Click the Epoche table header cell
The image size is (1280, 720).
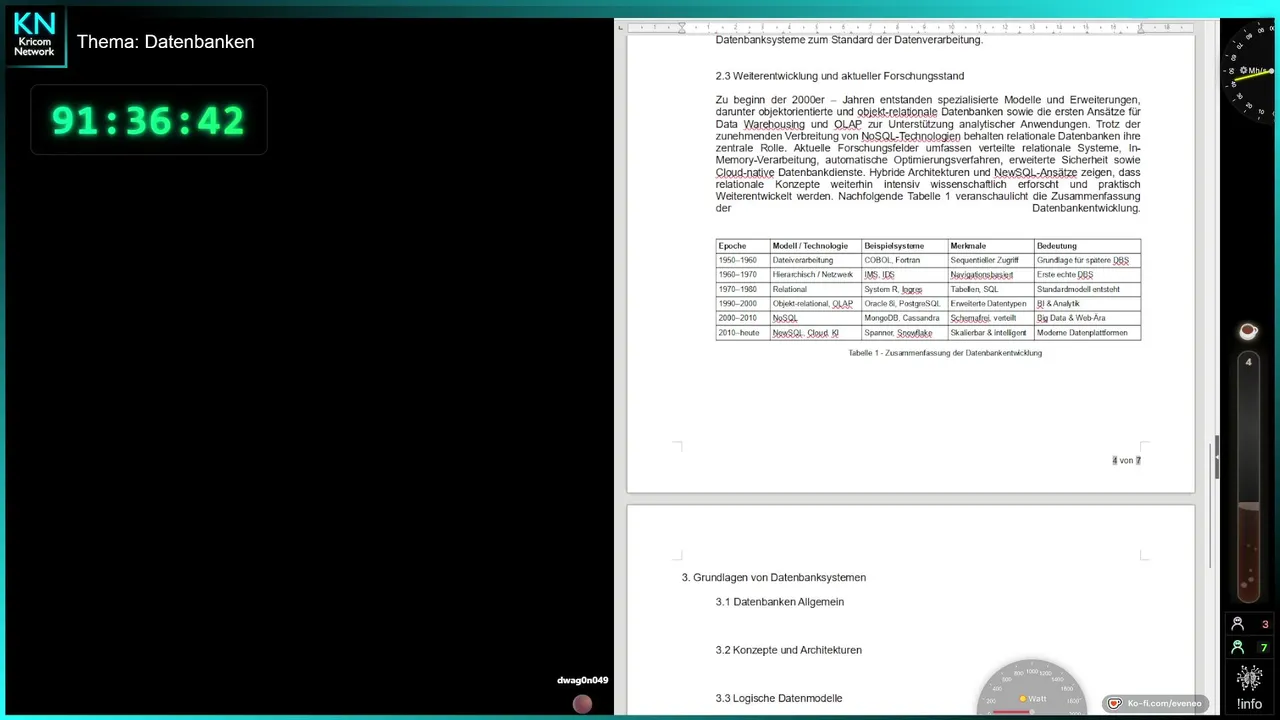[x=743, y=246]
